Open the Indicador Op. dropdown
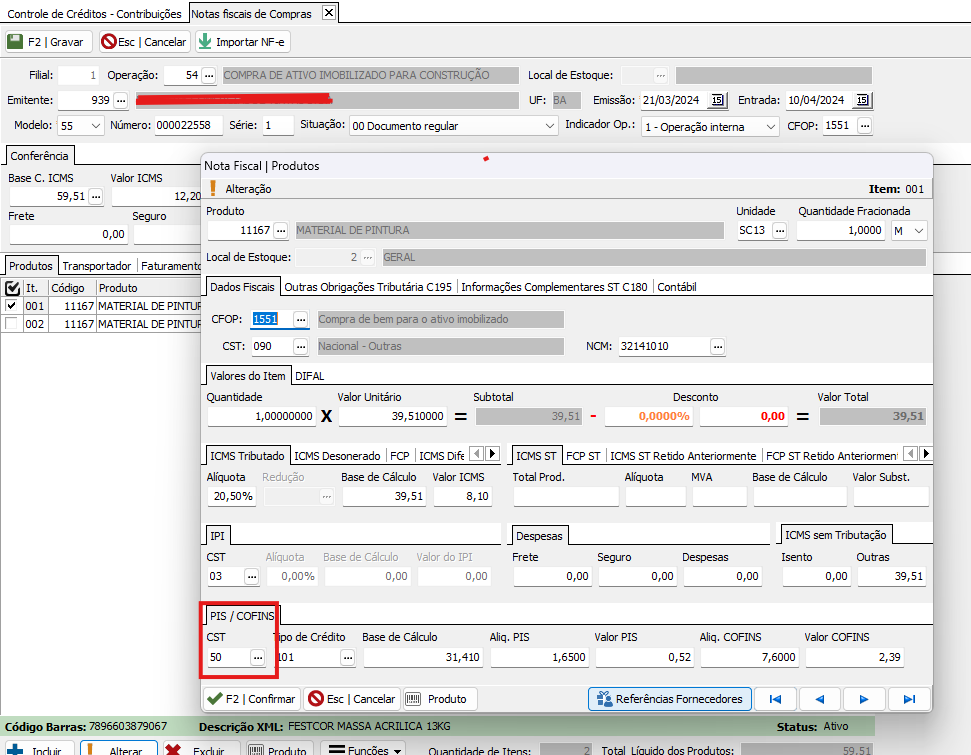 tap(770, 126)
